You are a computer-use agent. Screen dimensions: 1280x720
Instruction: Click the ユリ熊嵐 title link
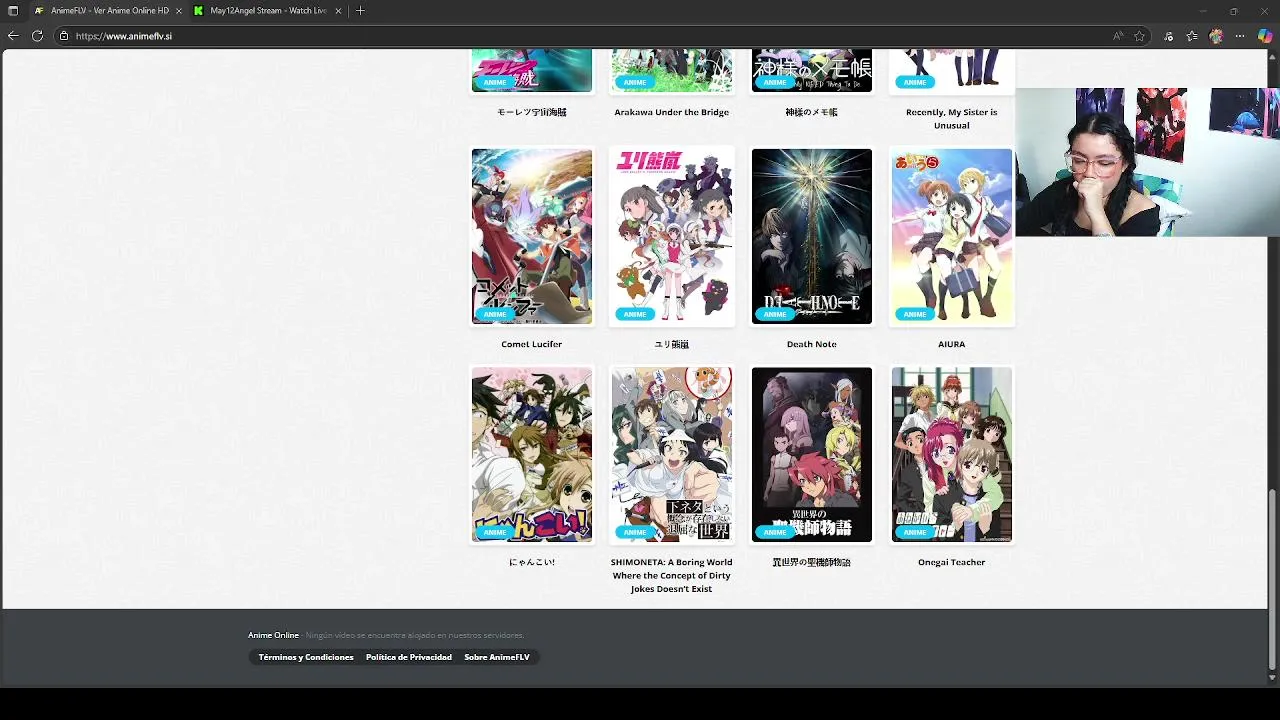pyautogui.click(x=672, y=344)
